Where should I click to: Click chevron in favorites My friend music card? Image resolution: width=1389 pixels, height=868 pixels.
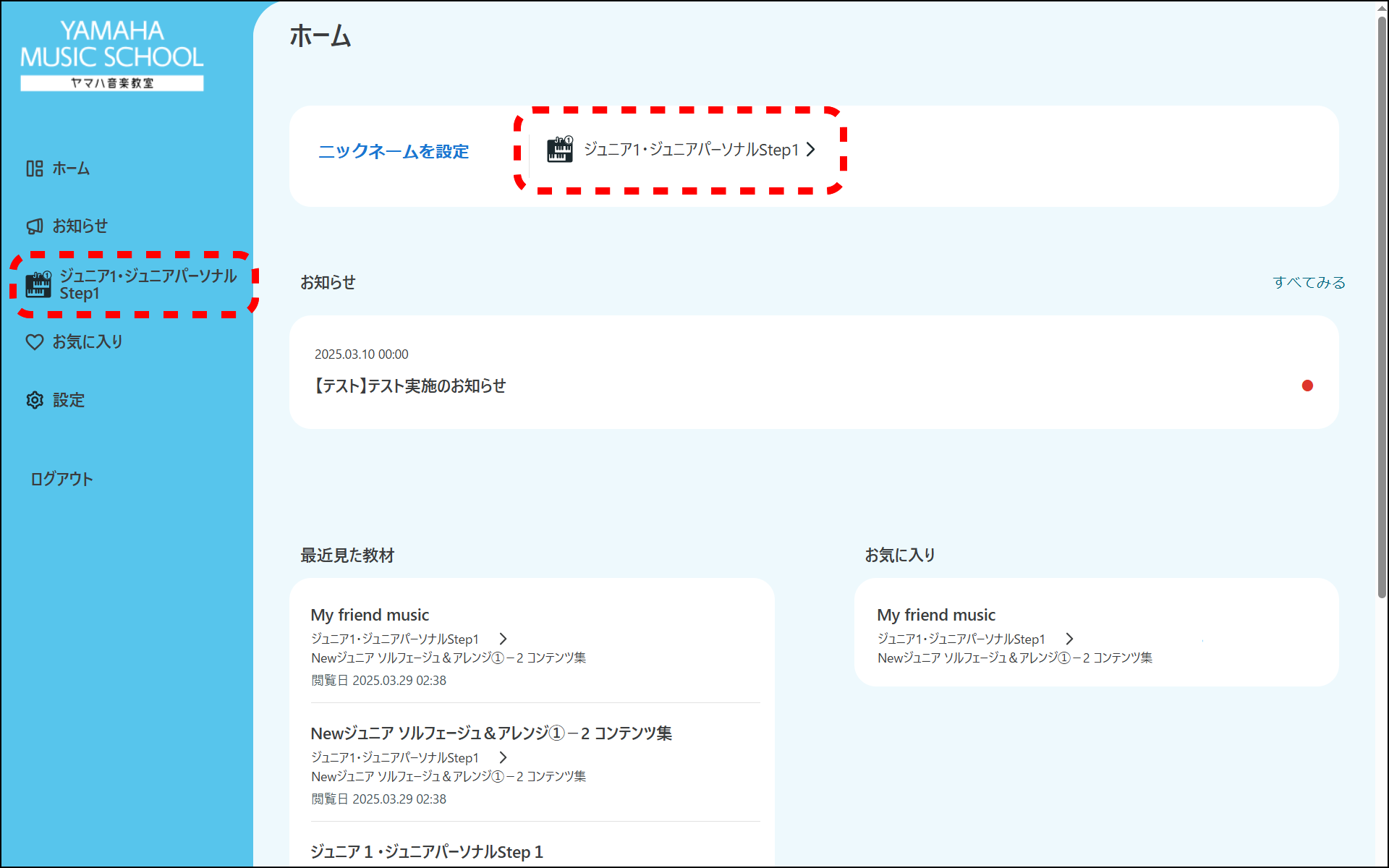point(1070,639)
